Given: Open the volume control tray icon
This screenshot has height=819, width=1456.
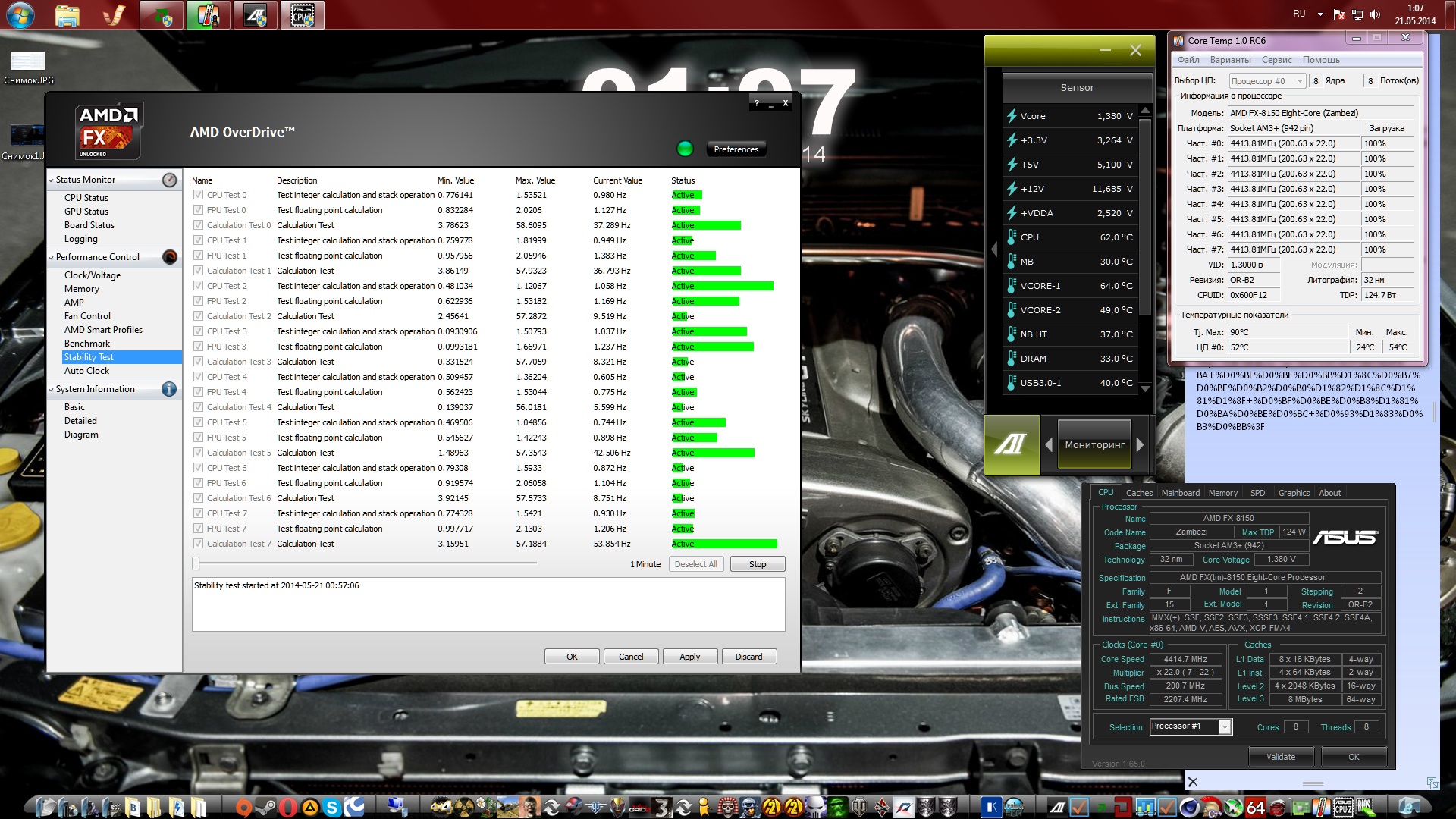Looking at the screenshot, I should tap(1376, 14).
